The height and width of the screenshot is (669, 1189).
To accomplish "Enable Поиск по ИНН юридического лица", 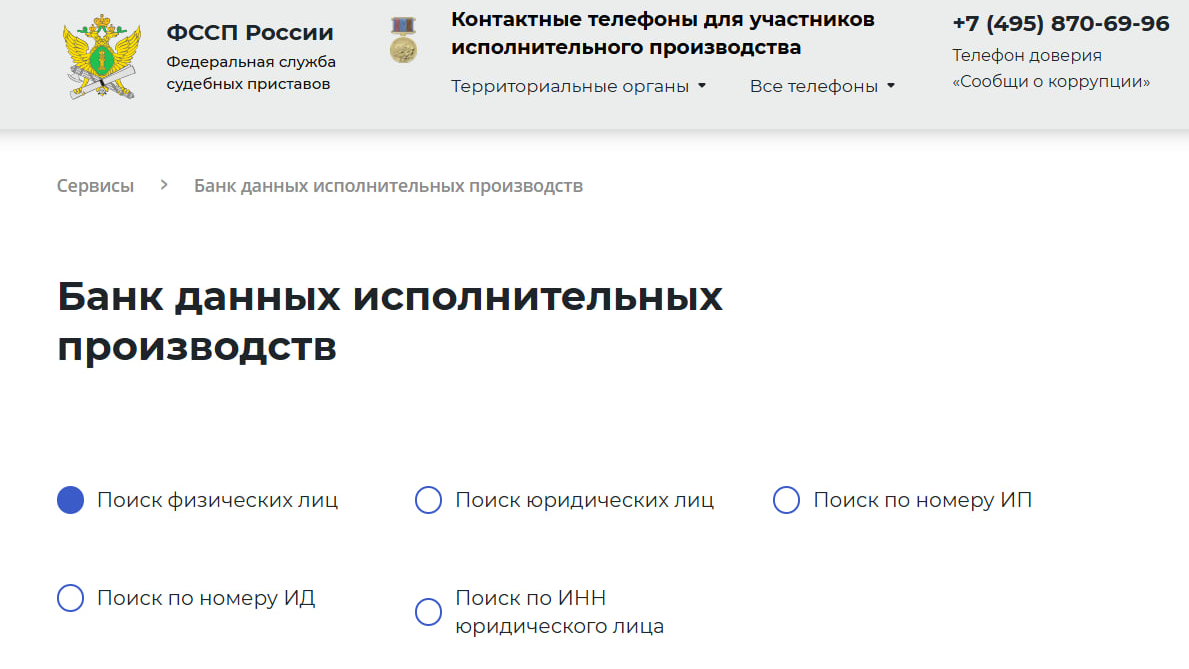I will [428, 612].
